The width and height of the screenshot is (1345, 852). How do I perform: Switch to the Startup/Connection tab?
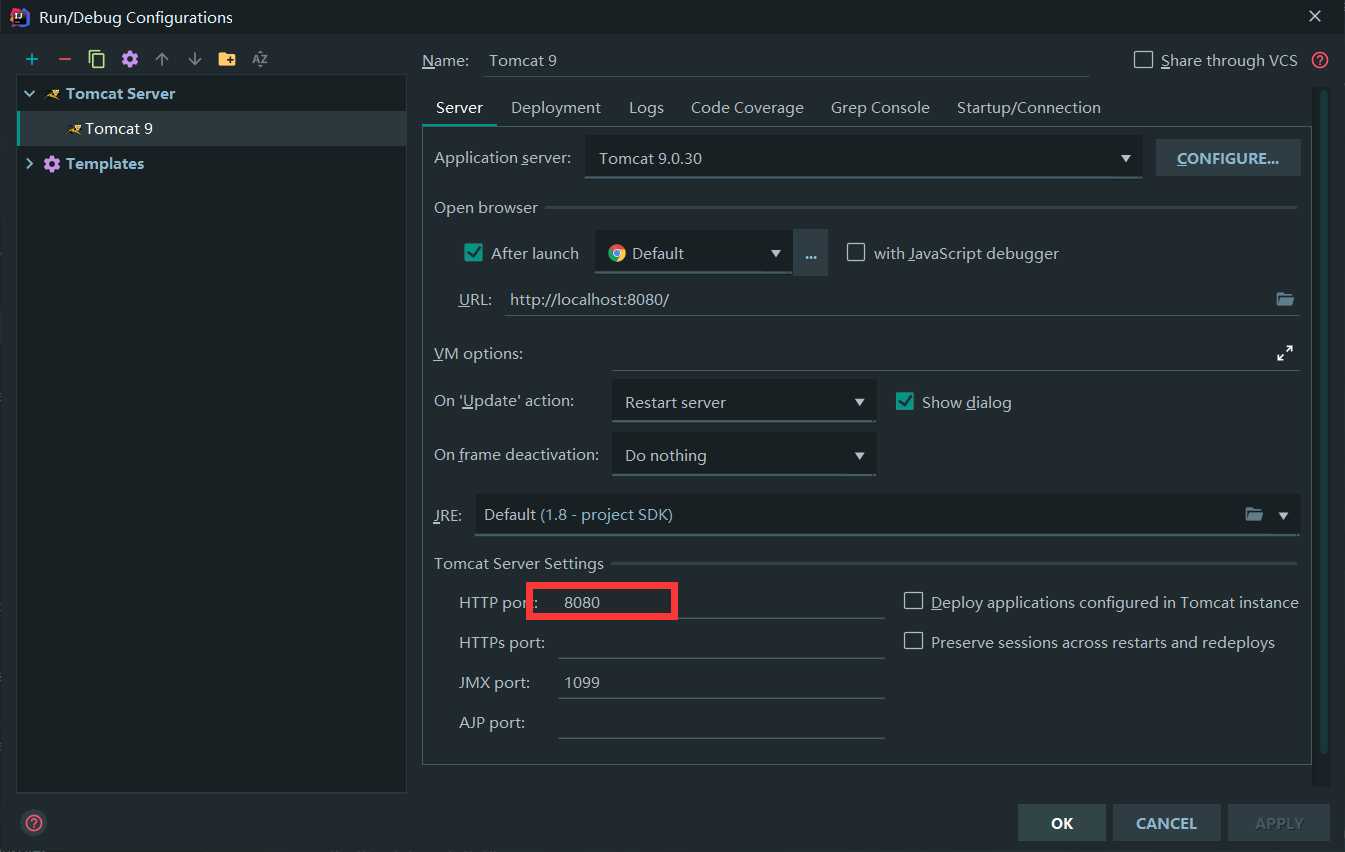coord(1029,108)
